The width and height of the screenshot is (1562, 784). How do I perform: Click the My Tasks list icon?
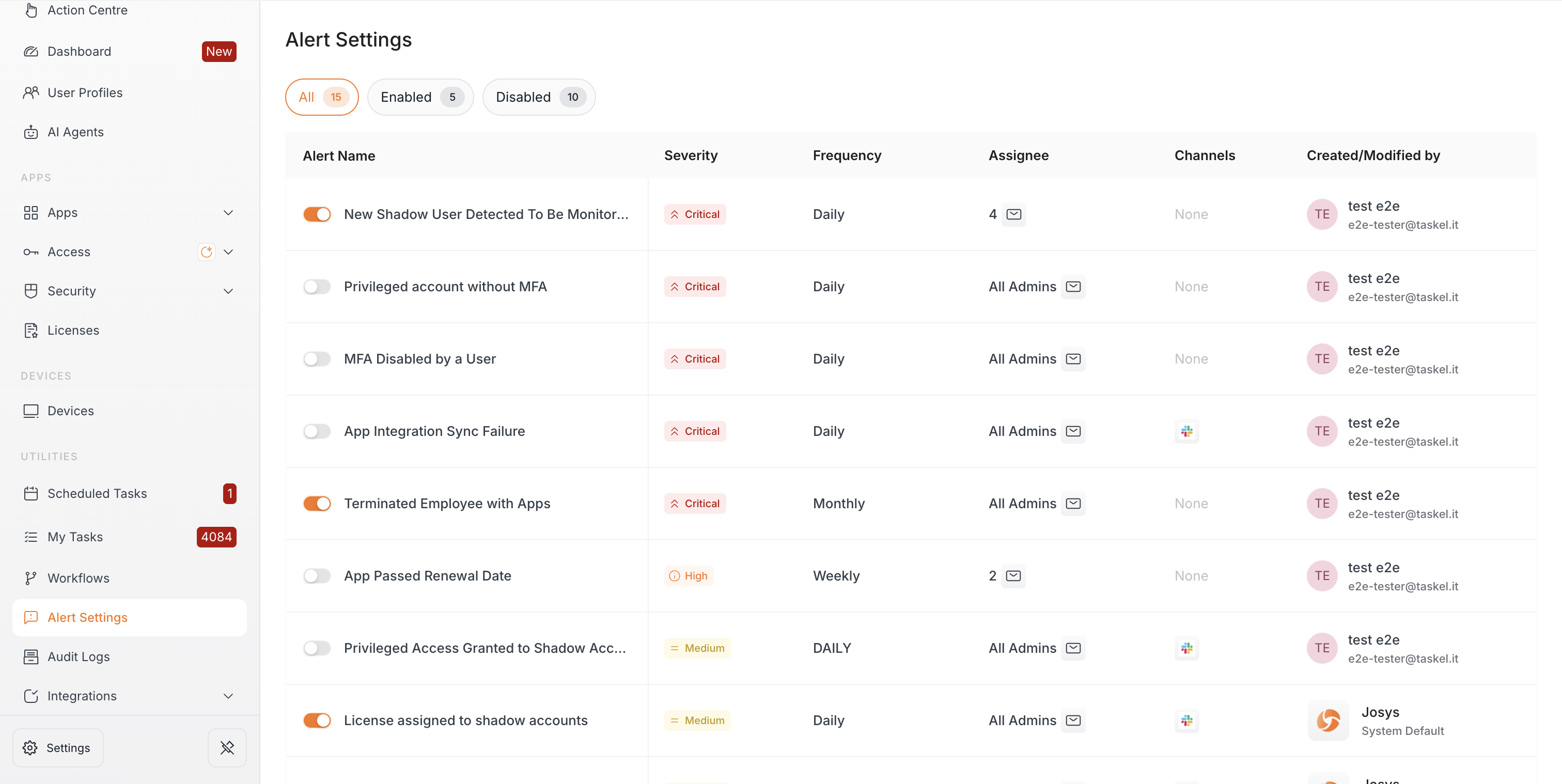click(31, 537)
